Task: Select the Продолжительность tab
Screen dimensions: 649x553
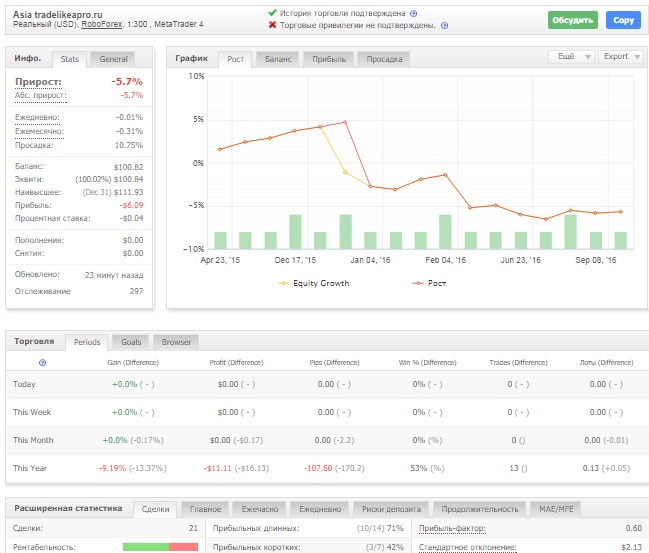Action: click(479, 509)
